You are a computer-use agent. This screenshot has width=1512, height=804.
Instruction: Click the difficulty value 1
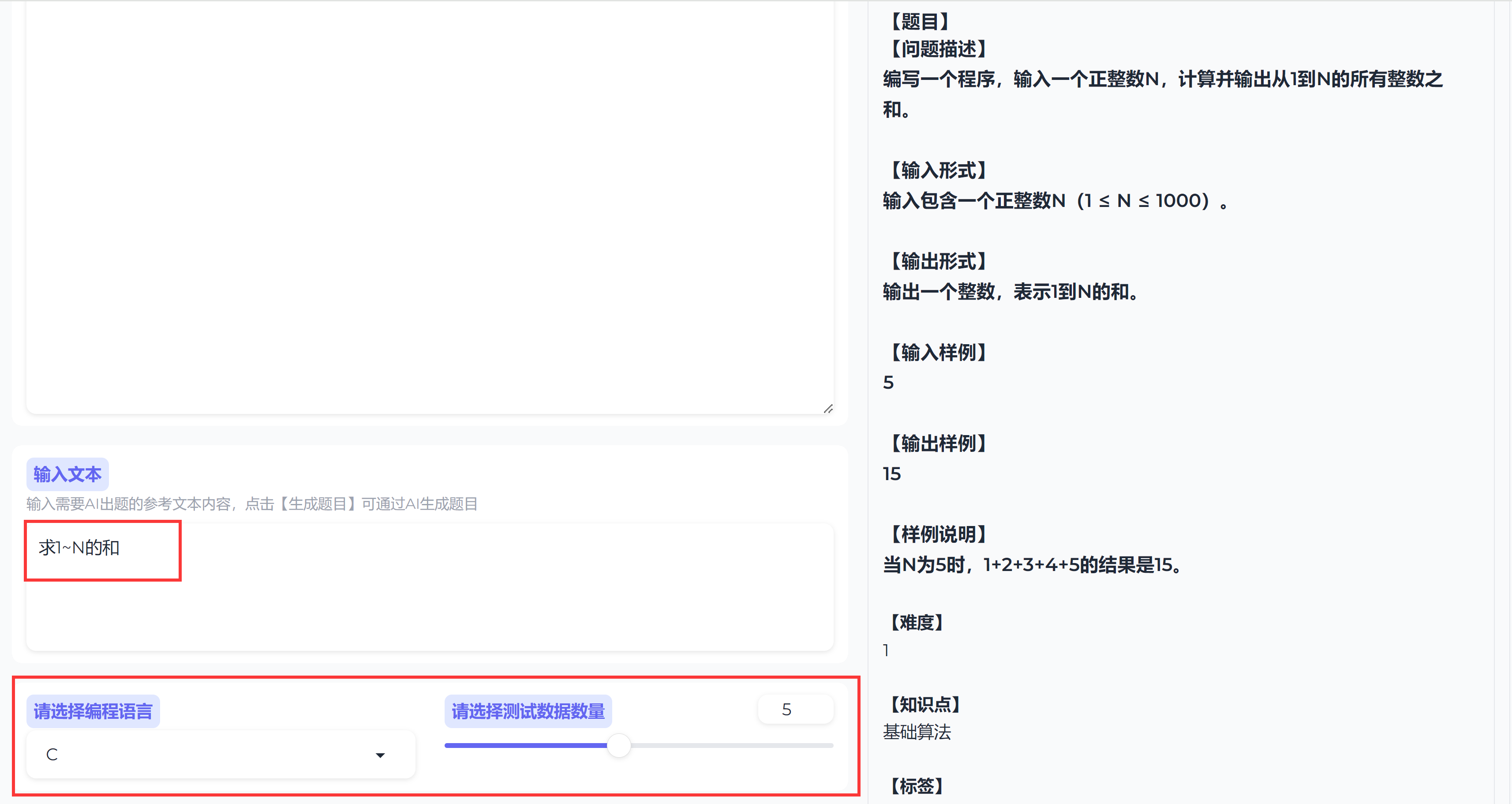[x=886, y=650]
